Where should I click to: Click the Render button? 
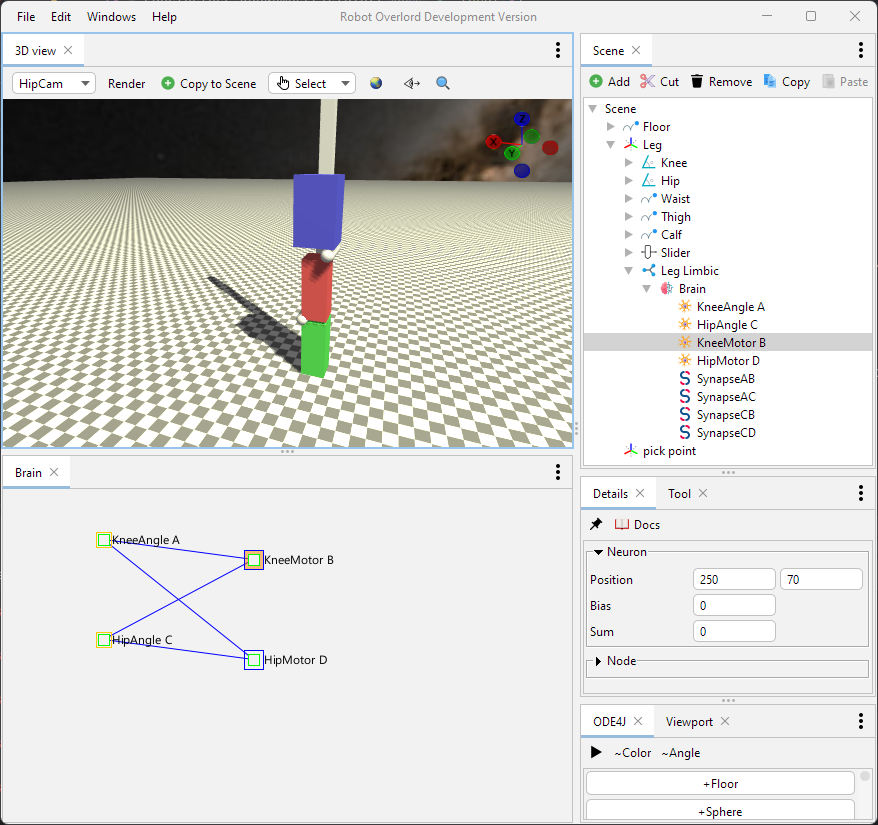[127, 83]
